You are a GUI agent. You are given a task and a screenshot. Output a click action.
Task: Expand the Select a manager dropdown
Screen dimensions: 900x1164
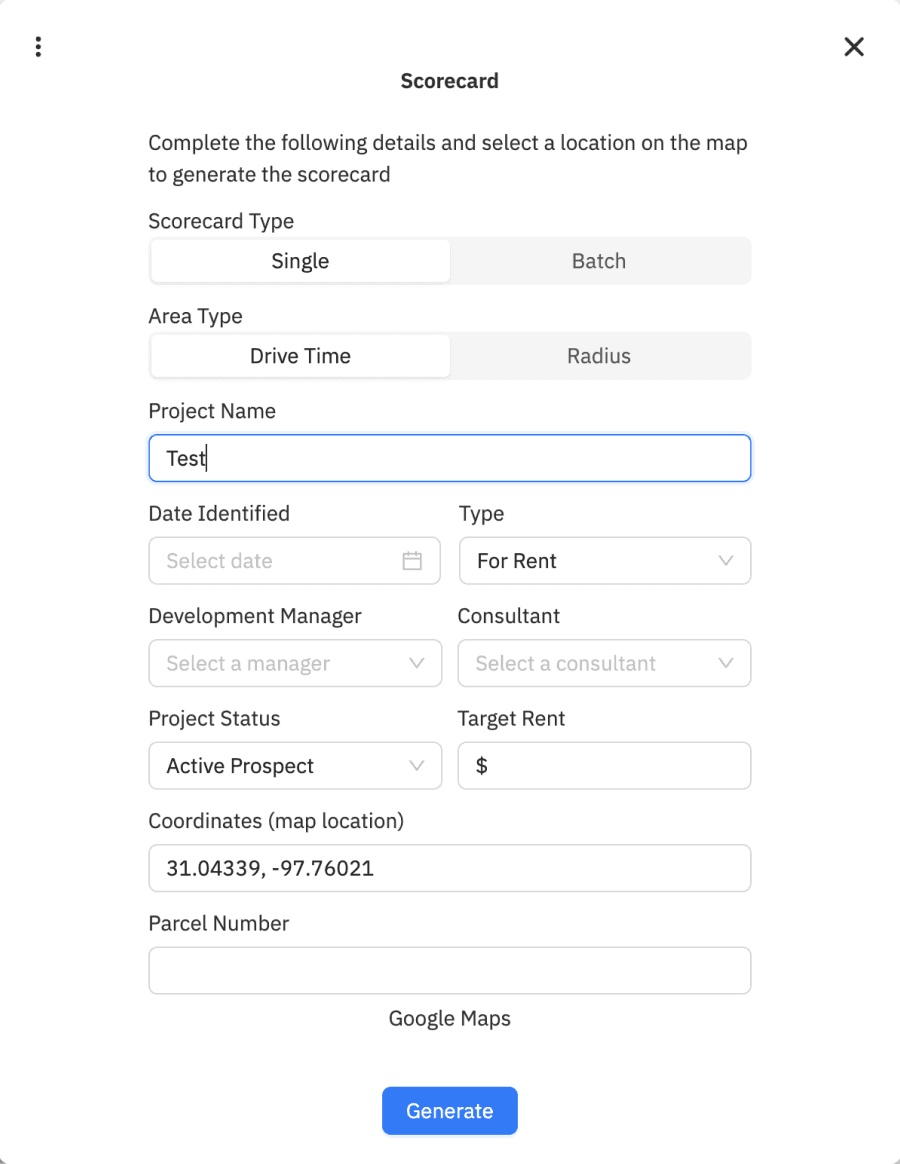[295, 663]
